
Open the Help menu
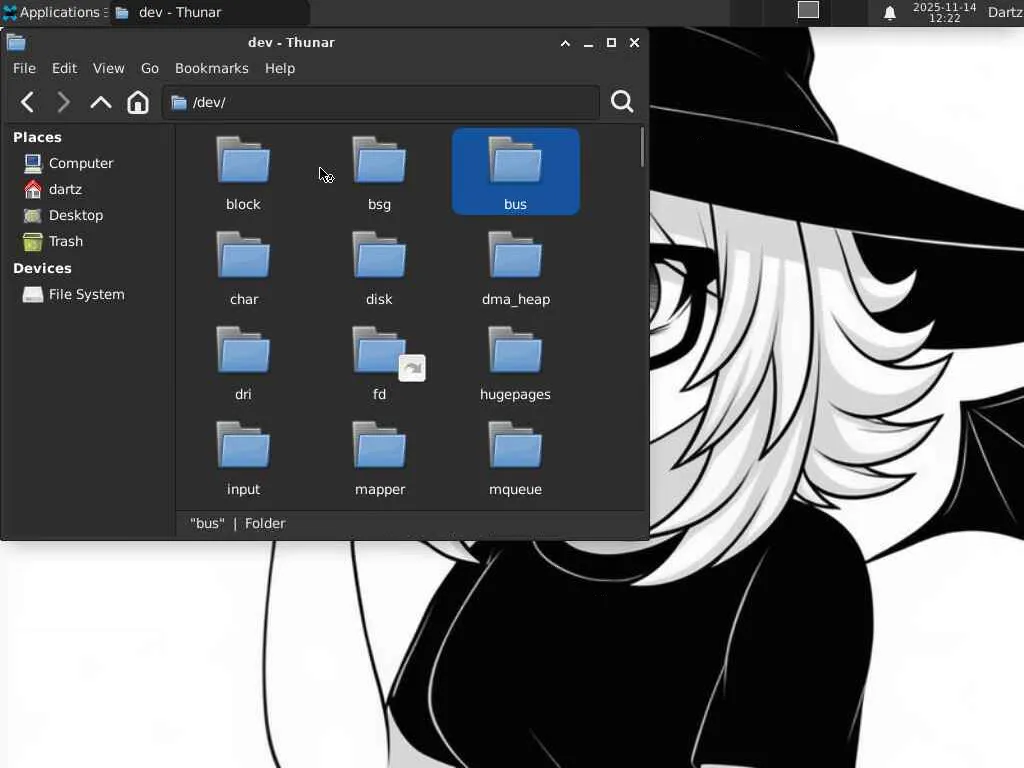(280, 69)
